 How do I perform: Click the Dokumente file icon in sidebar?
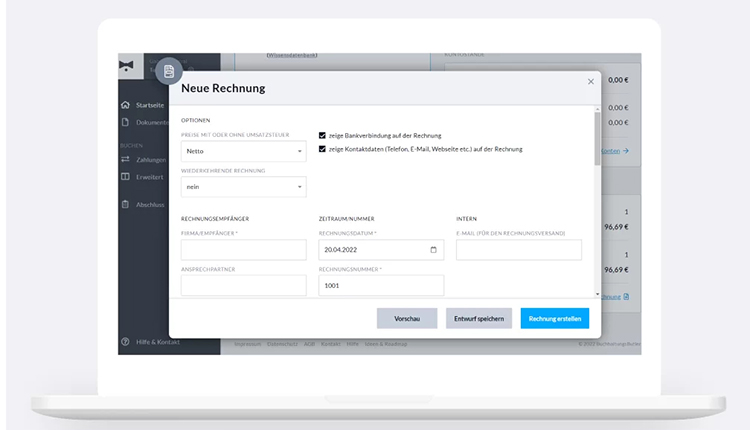click(x=125, y=122)
